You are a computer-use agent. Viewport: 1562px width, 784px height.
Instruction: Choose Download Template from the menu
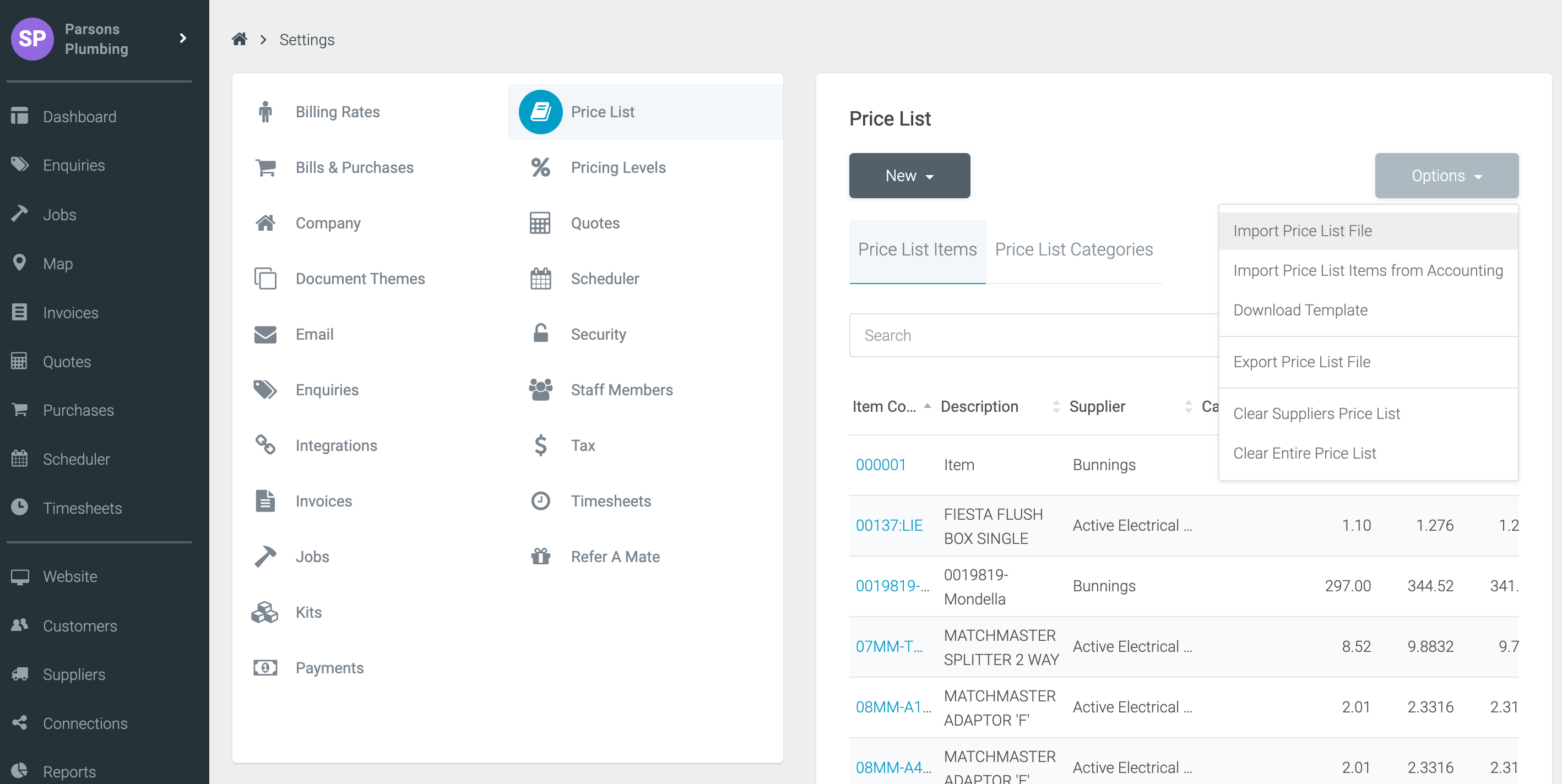click(x=1300, y=309)
